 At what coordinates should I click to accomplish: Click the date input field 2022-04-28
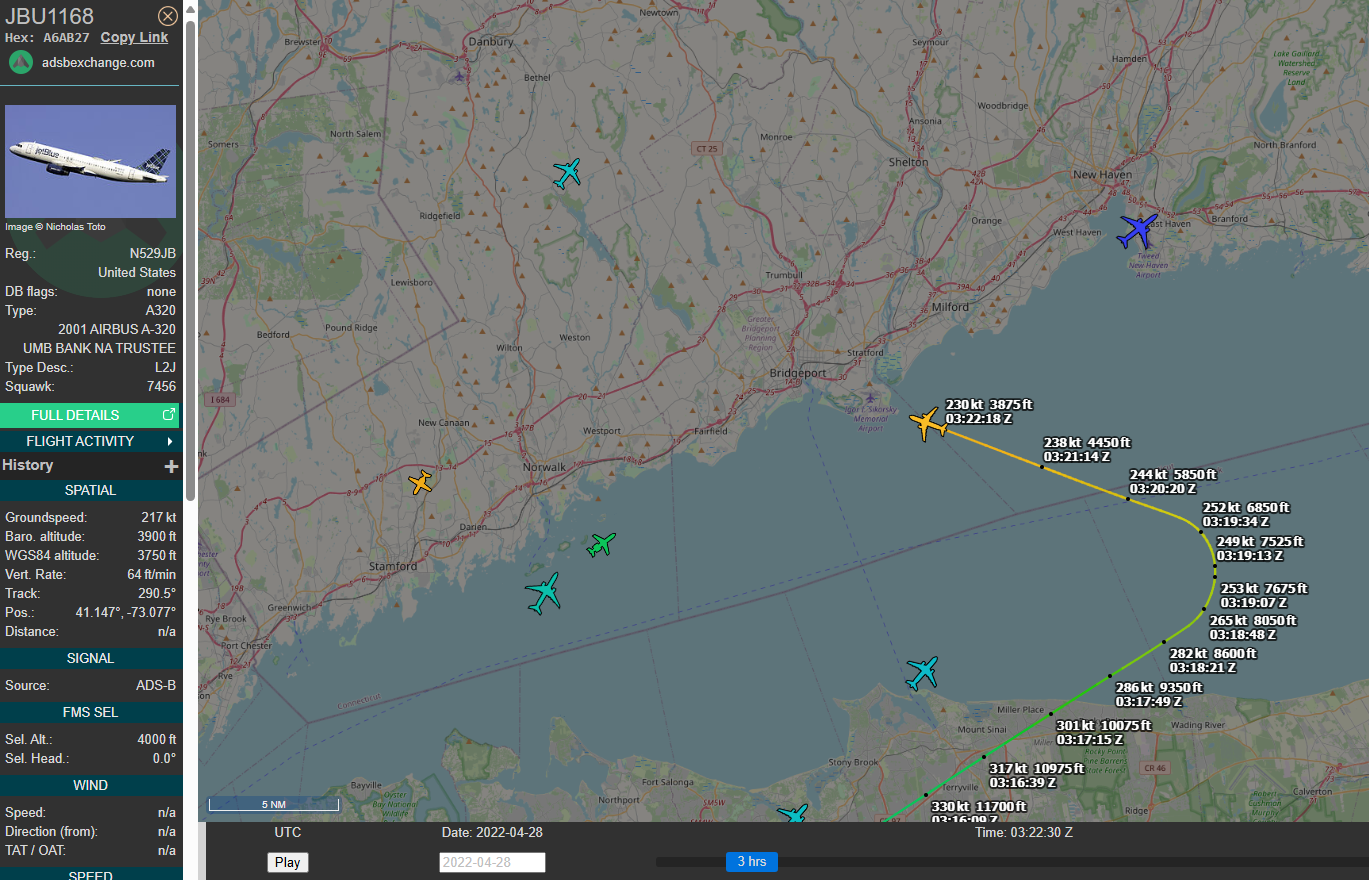tap(492, 862)
